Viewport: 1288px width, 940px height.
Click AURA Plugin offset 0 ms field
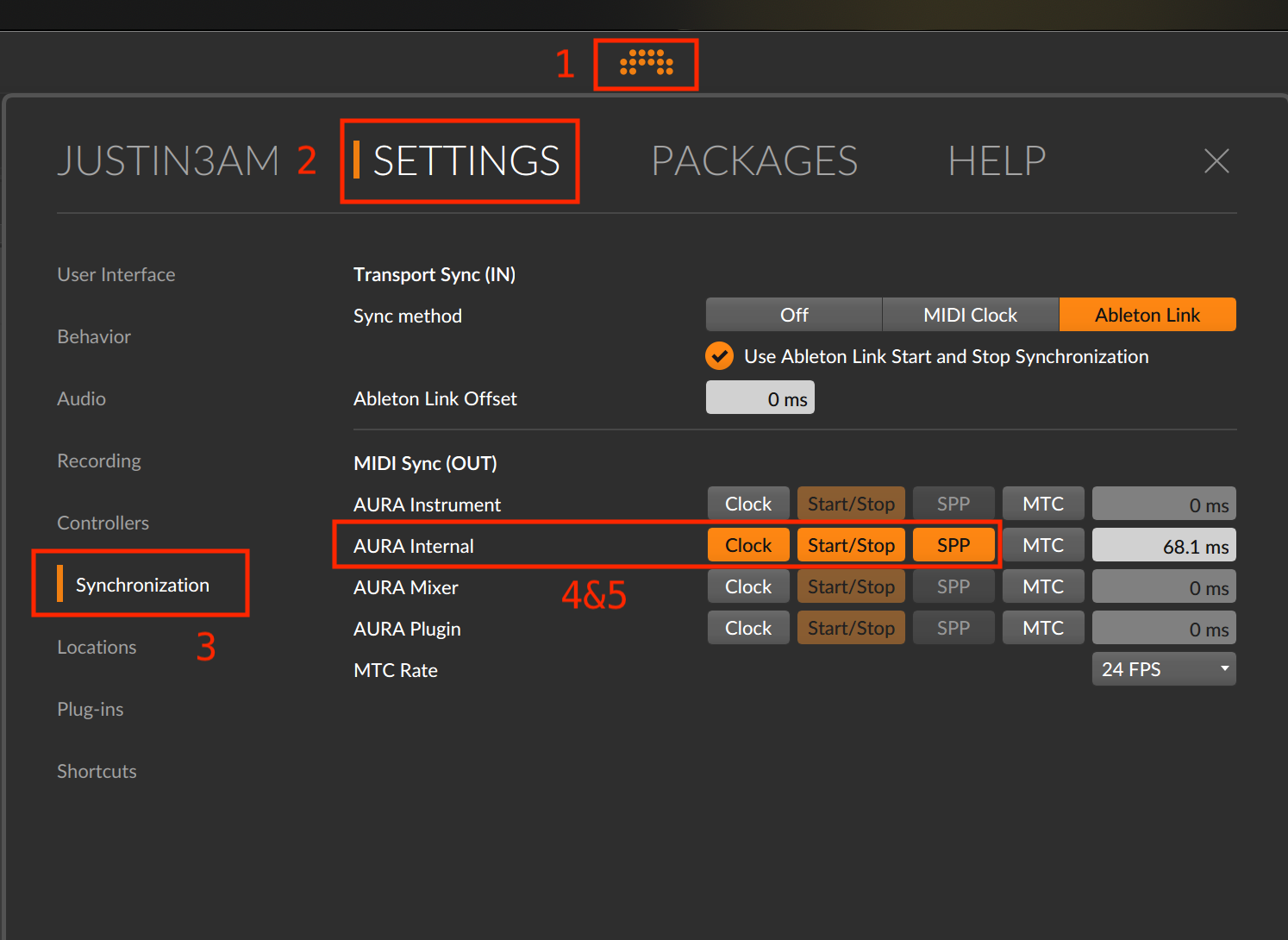click(x=1164, y=628)
